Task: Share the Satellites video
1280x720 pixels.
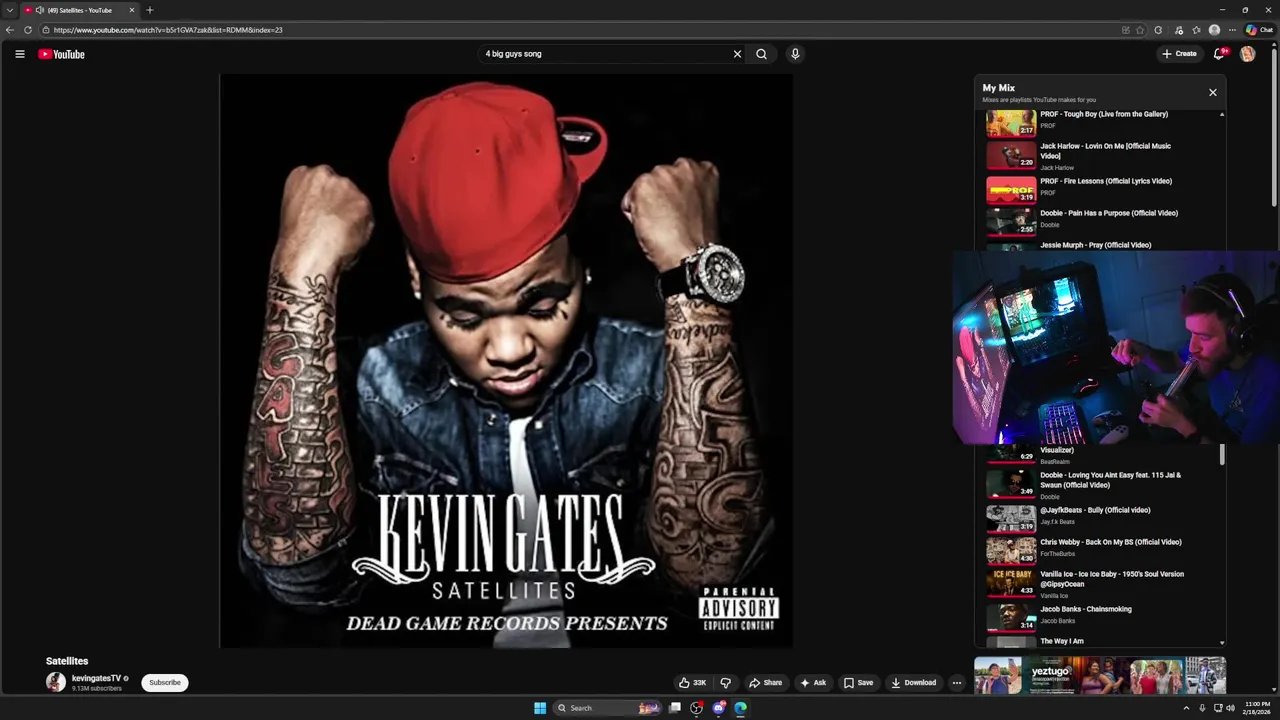Action: click(766, 683)
